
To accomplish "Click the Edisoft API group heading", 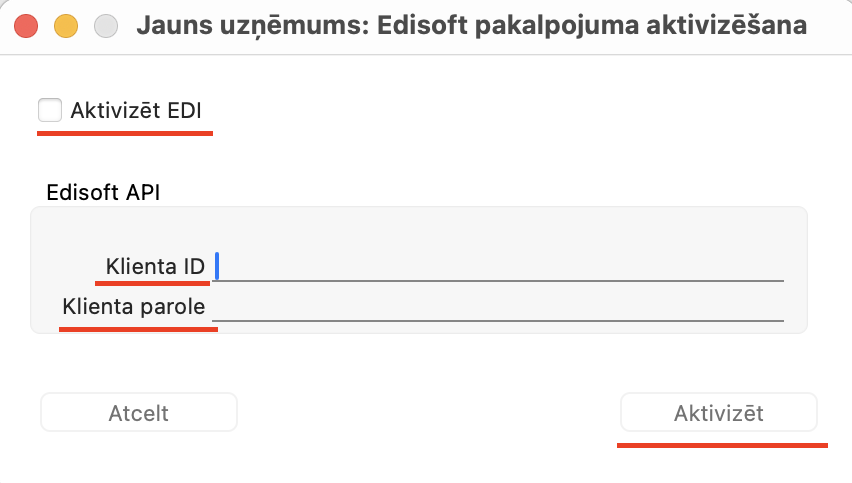I will tap(103, 192).
